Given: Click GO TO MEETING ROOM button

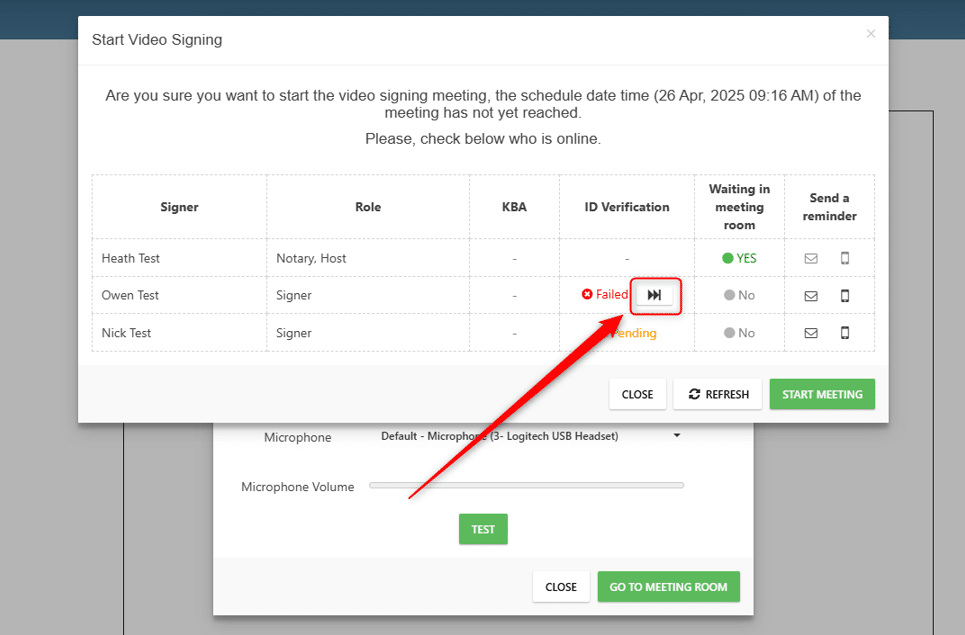Looking at the screenshot, I should tap(668, 587).
